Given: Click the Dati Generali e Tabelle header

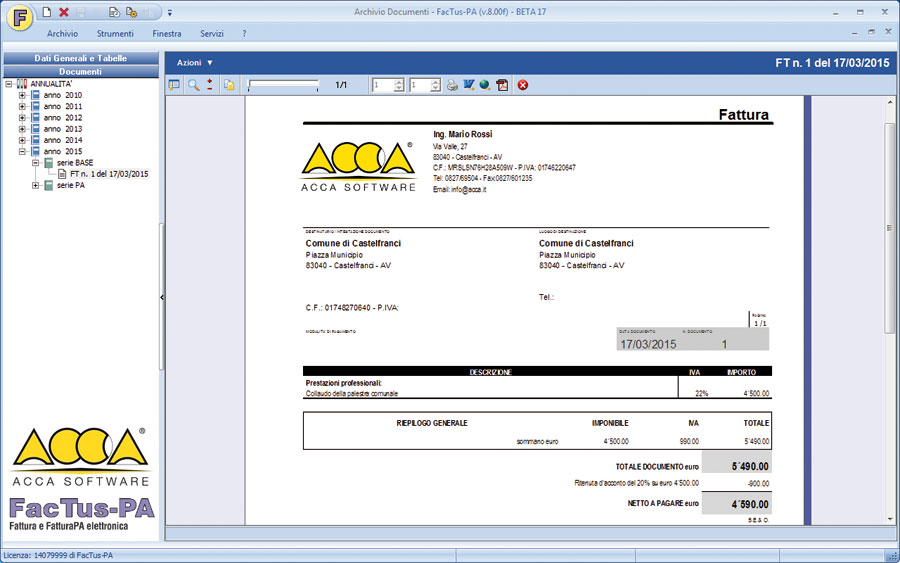Looking at the screenshot, I should 80,58.
